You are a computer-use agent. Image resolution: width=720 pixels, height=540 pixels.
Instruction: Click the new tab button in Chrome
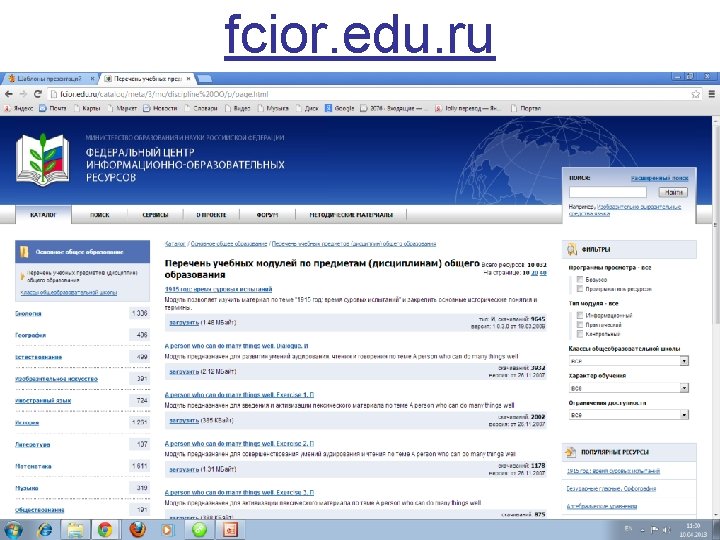coord(204,79)
